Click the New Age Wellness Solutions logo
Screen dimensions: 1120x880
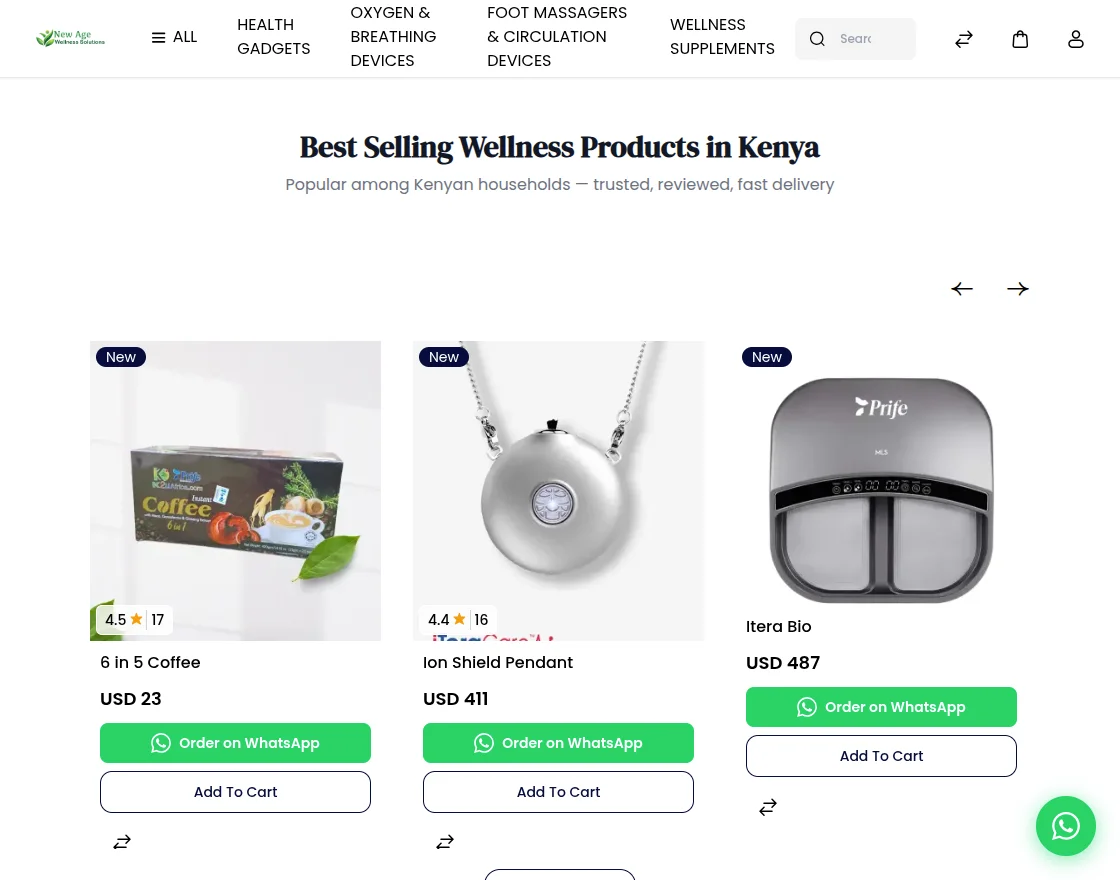tap(70, 38)
